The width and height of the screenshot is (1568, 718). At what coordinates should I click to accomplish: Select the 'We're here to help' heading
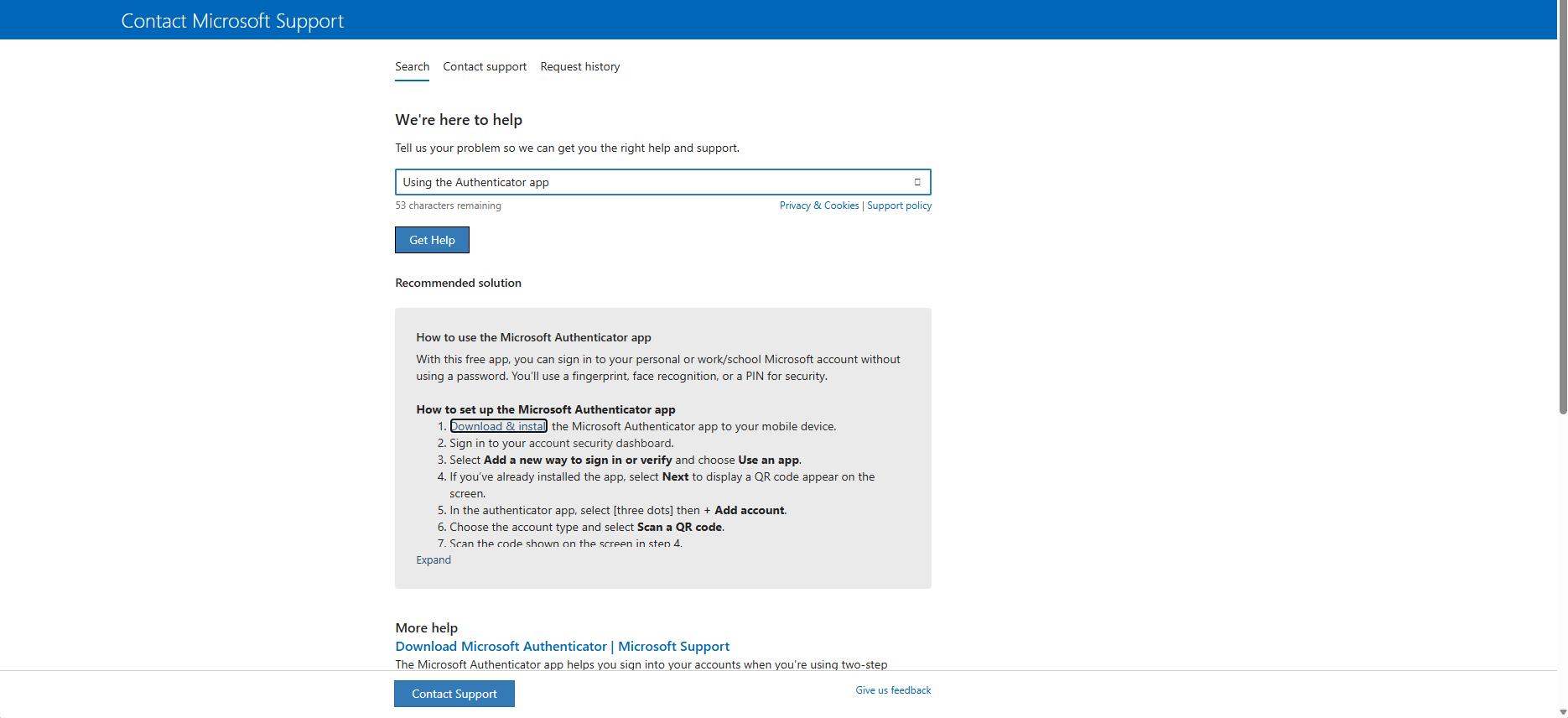459,120
